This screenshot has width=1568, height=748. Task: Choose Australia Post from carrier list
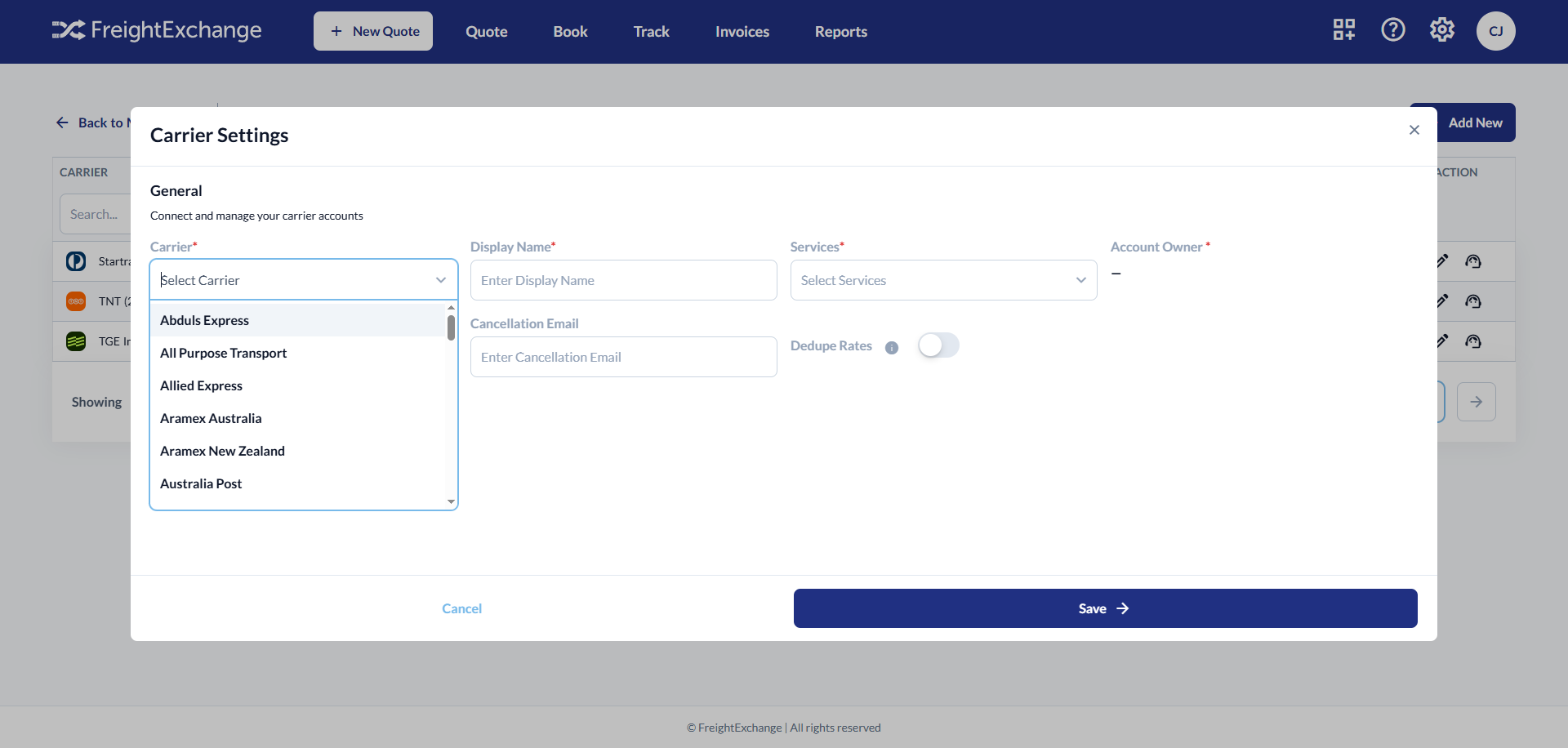coord(298,483)
